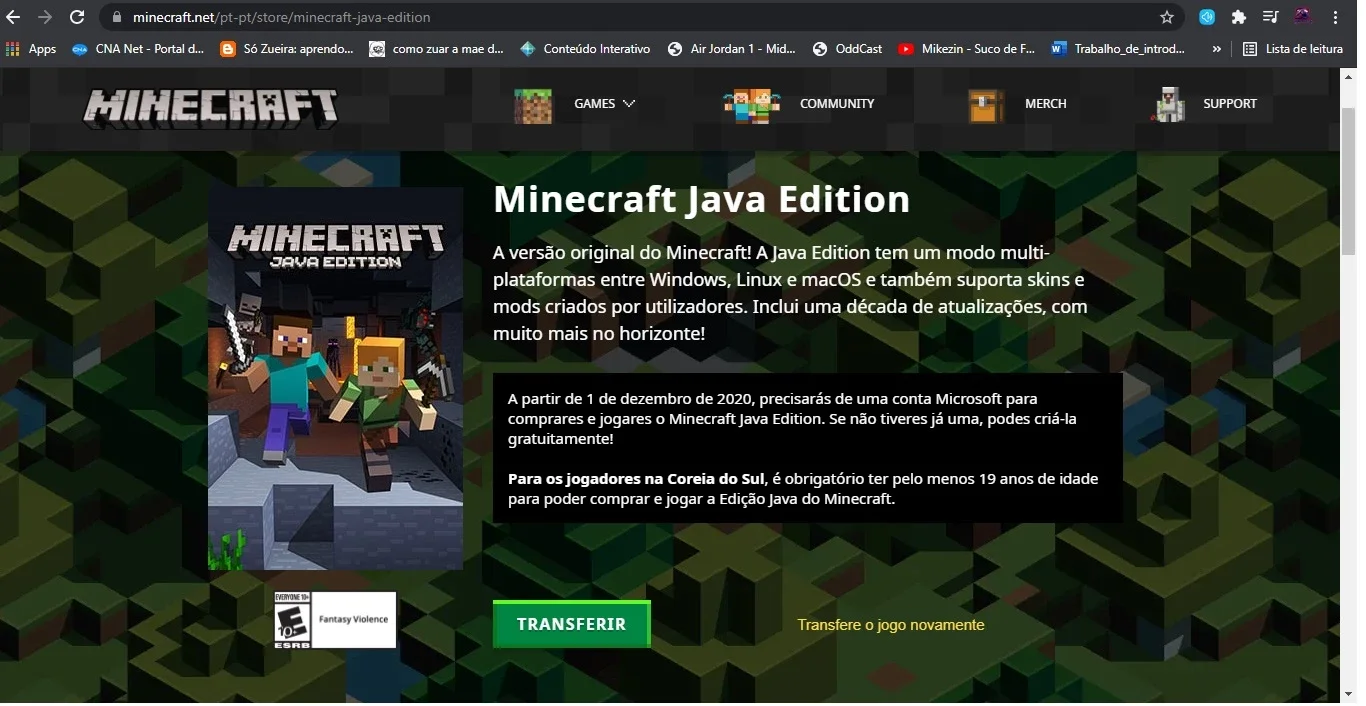Viewport: 1366px width, 706px height.
Task: Click the Minecraft Java Edition box art
Action: [336, 378]
